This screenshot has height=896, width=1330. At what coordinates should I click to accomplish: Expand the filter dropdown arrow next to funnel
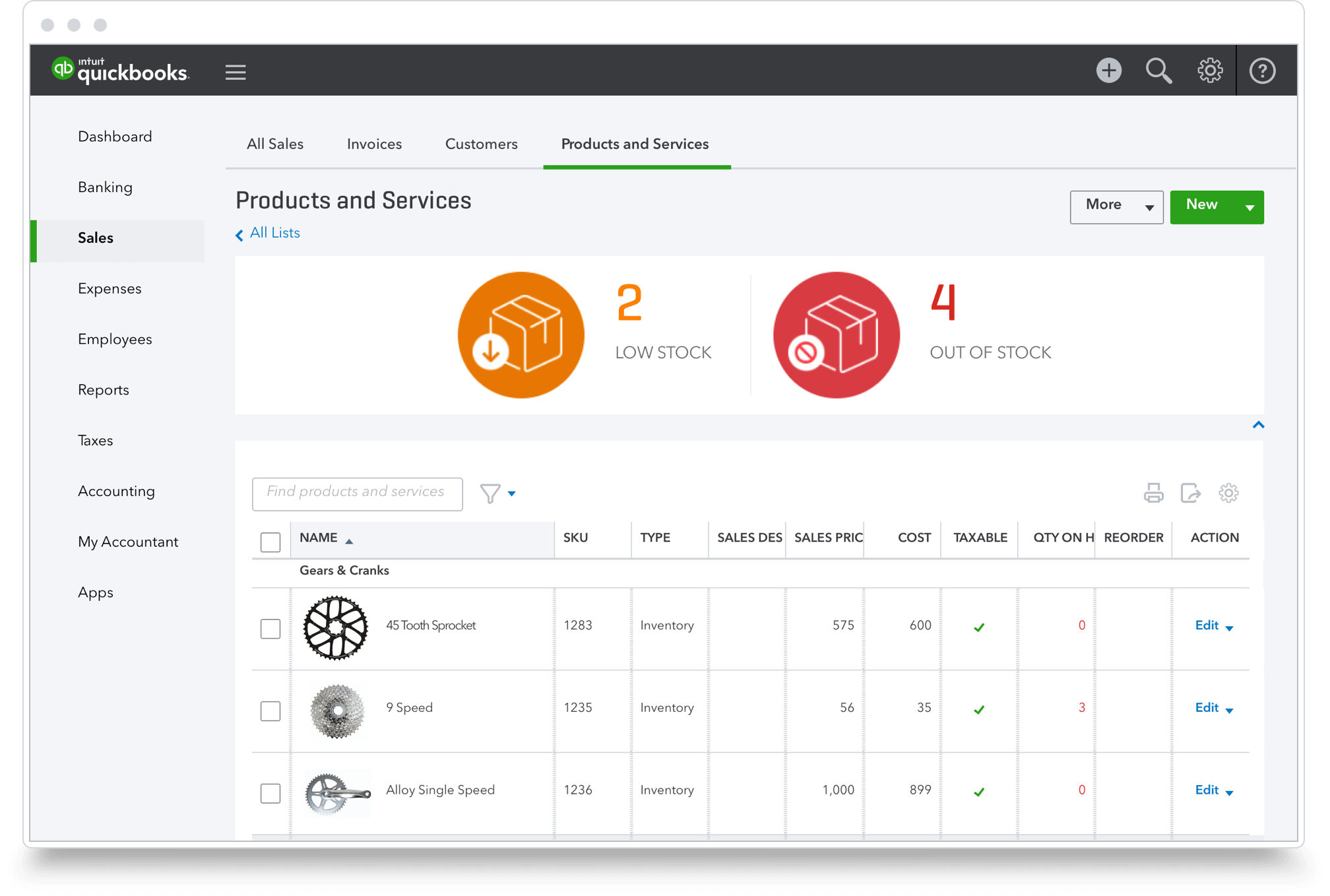click(511, 493)
